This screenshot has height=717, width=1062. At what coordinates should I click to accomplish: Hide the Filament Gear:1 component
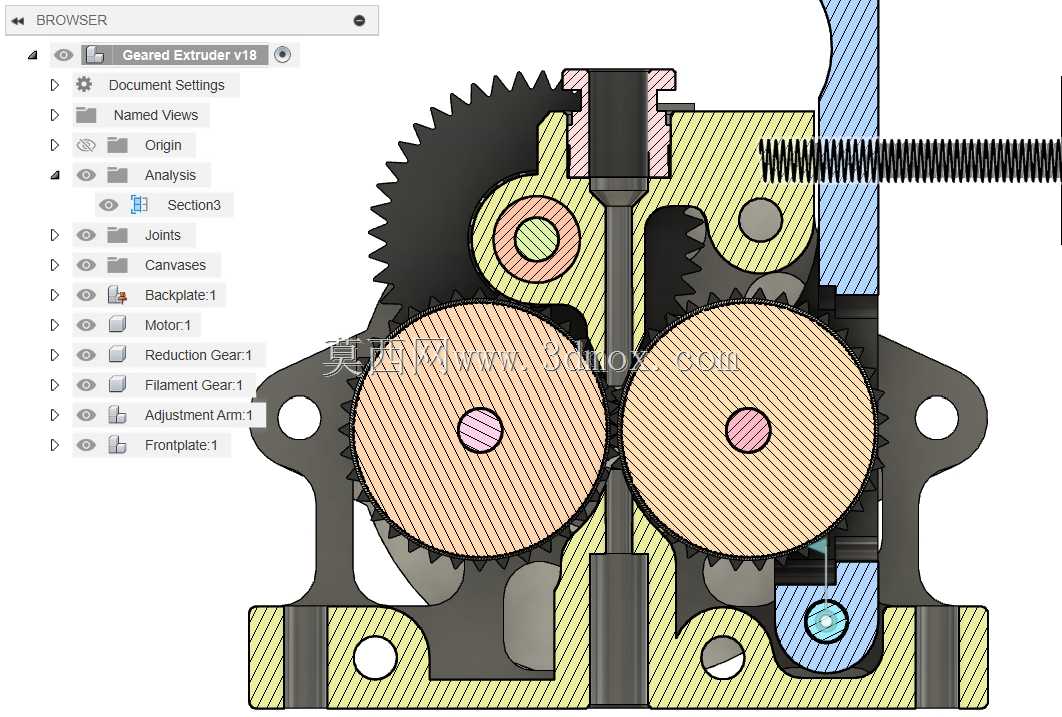coord(86,385)
